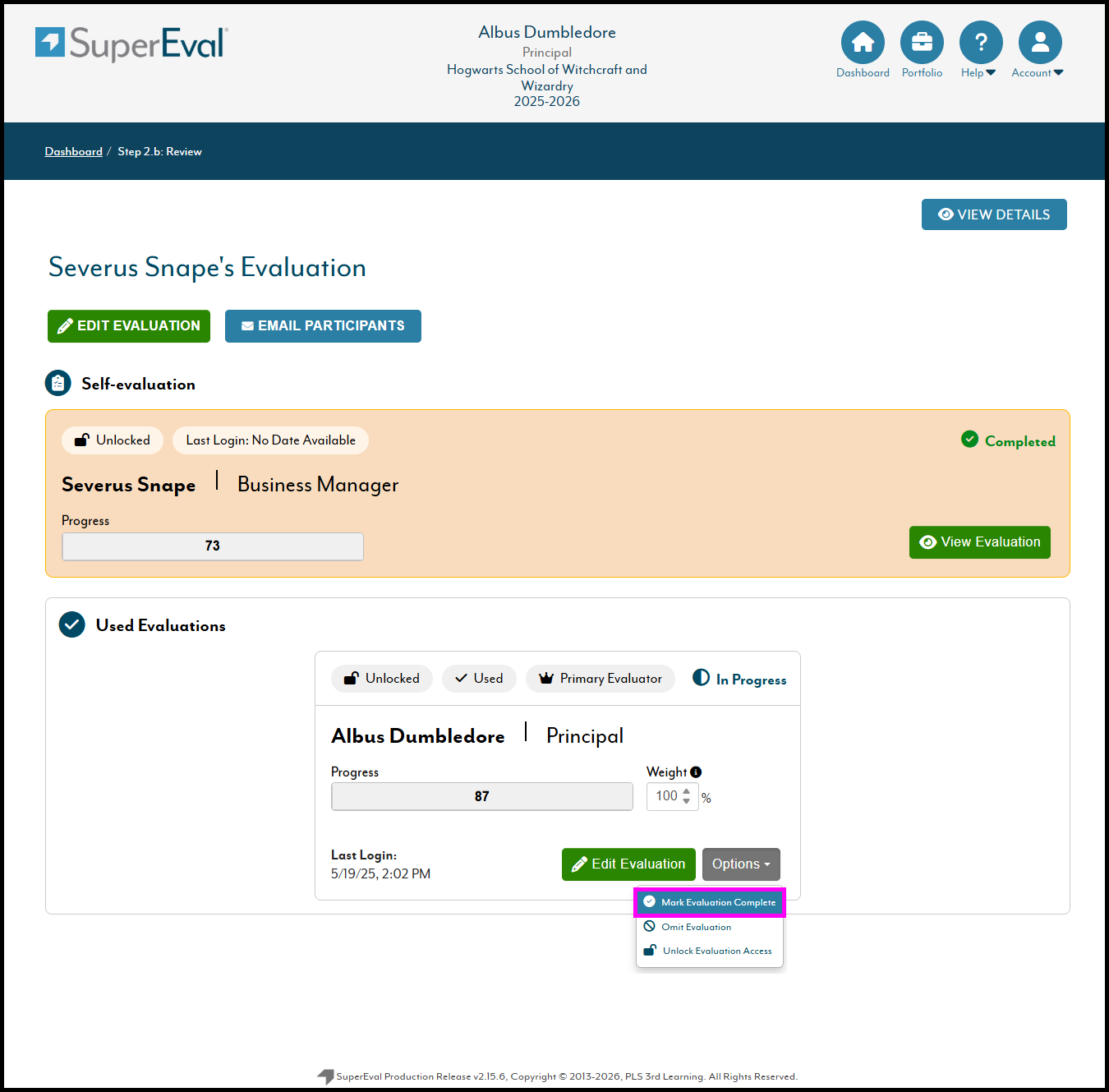Follow the Dashboard breadcrumb link
Image resolution: width=1109 pixels, height=1092 pixels.
(74, 152)
